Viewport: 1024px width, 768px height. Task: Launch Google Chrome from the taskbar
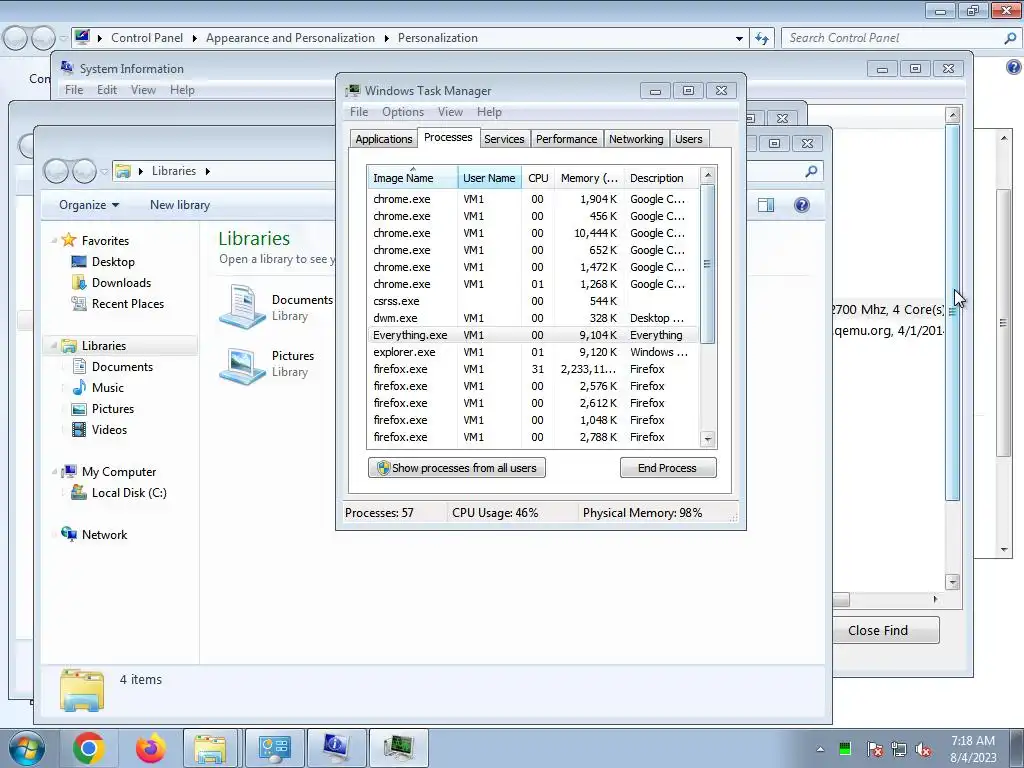click(x=89, y=748)
